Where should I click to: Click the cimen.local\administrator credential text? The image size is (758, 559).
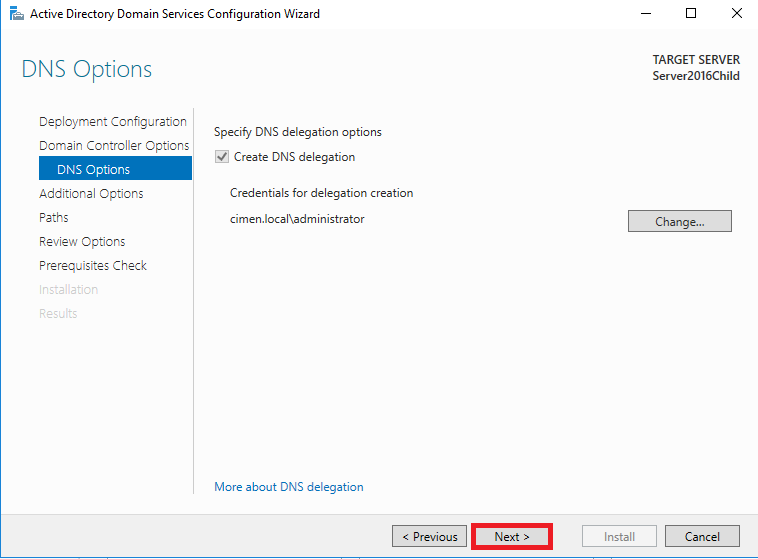click(x=297, y=219)
